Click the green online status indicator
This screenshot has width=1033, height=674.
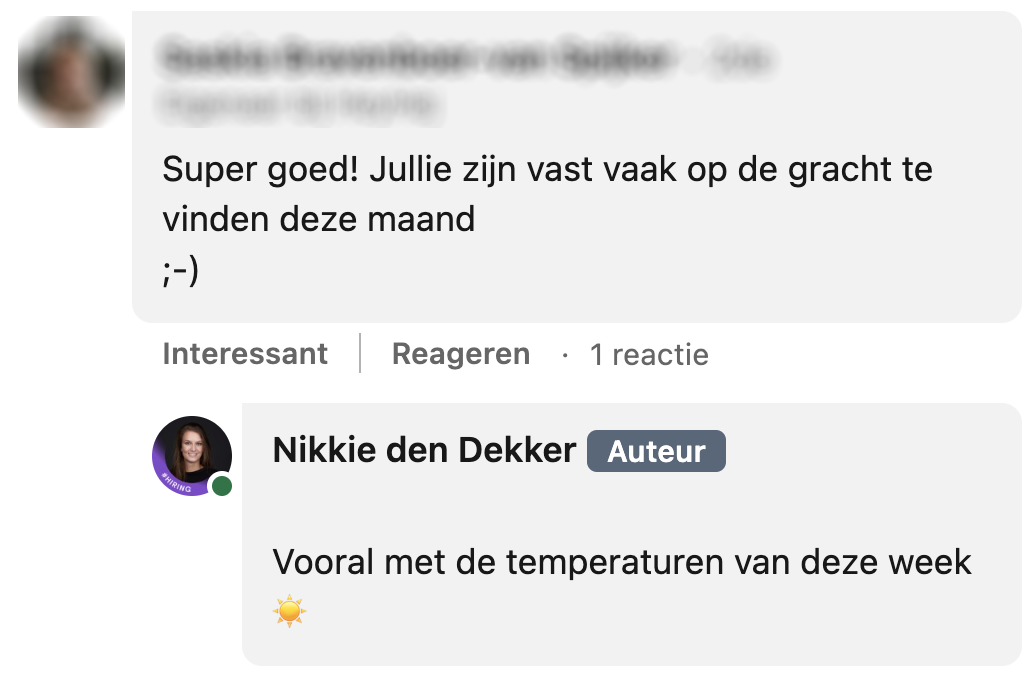pyautogui.click(x=222, y=485)
